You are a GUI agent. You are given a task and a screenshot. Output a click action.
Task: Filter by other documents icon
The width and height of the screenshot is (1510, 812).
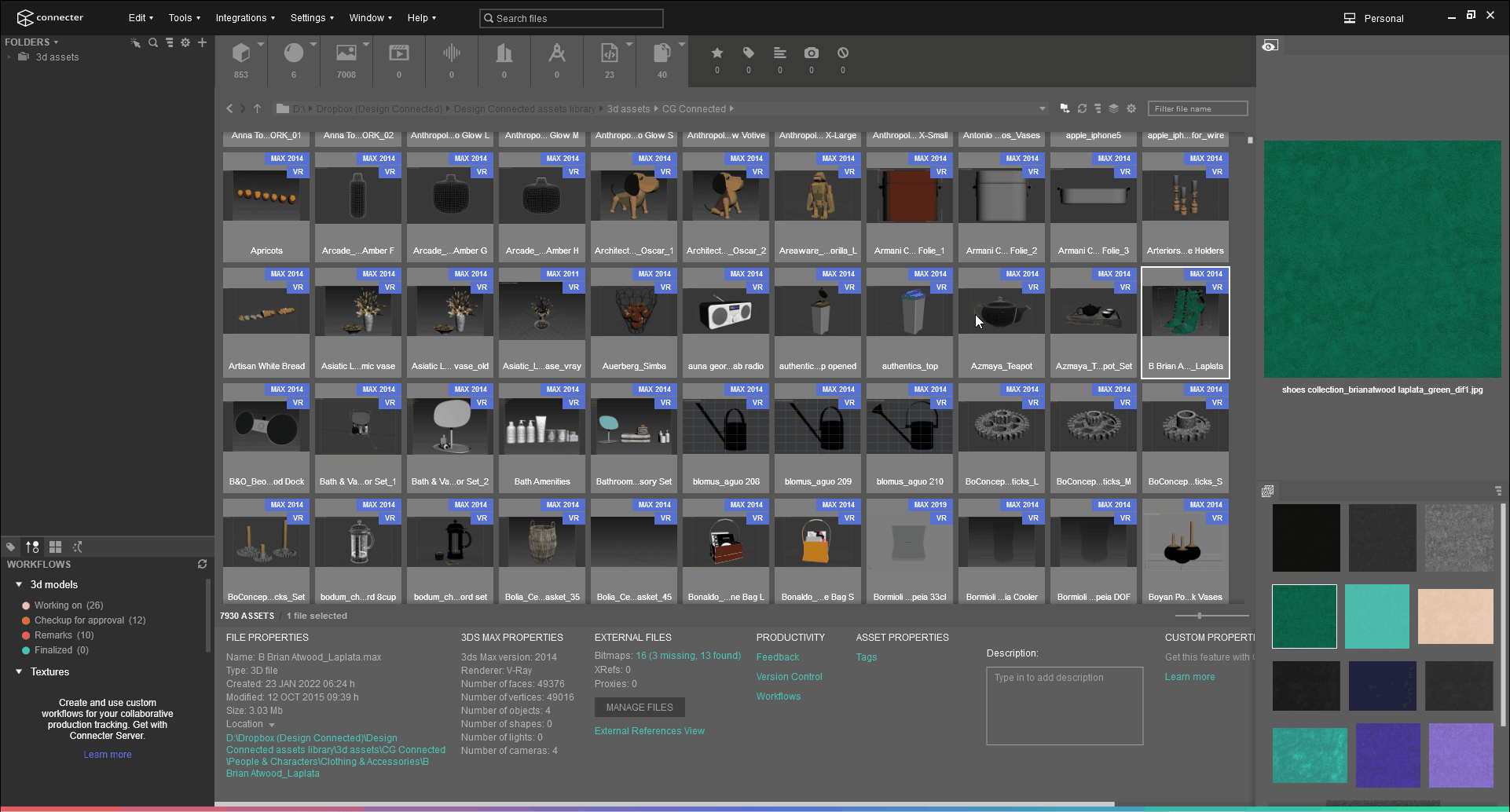coord(662,53)
